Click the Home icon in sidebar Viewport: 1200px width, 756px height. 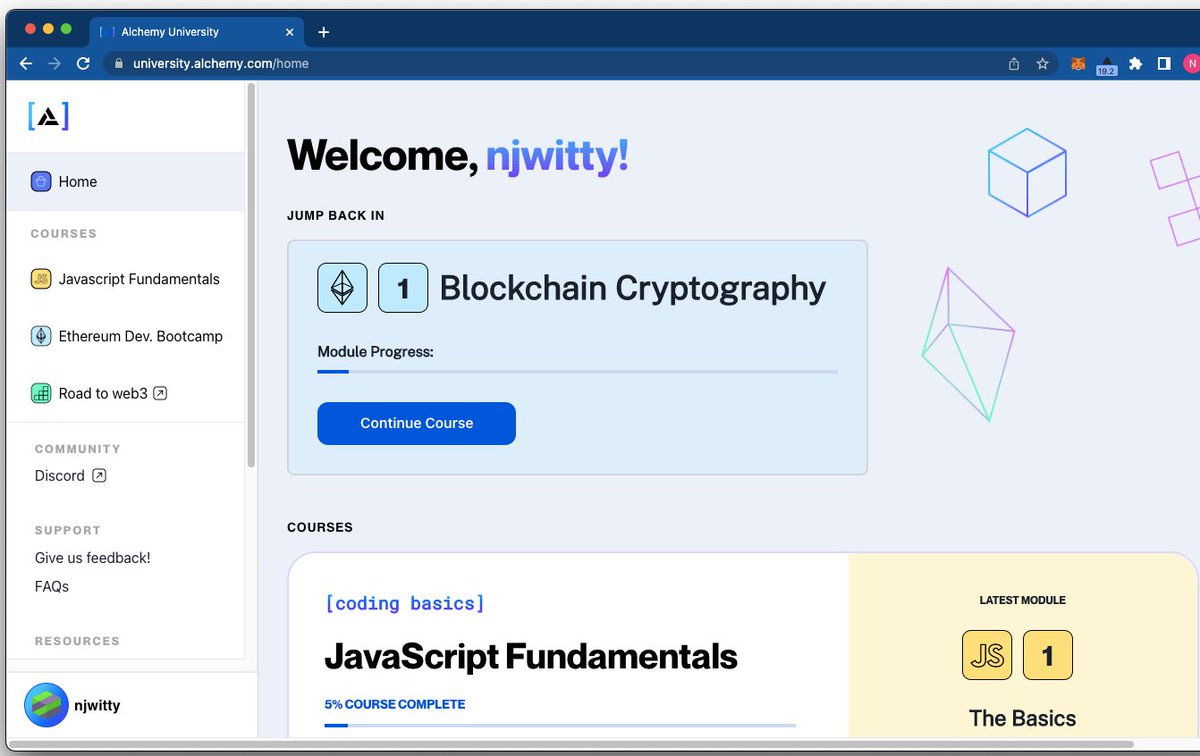41,181
